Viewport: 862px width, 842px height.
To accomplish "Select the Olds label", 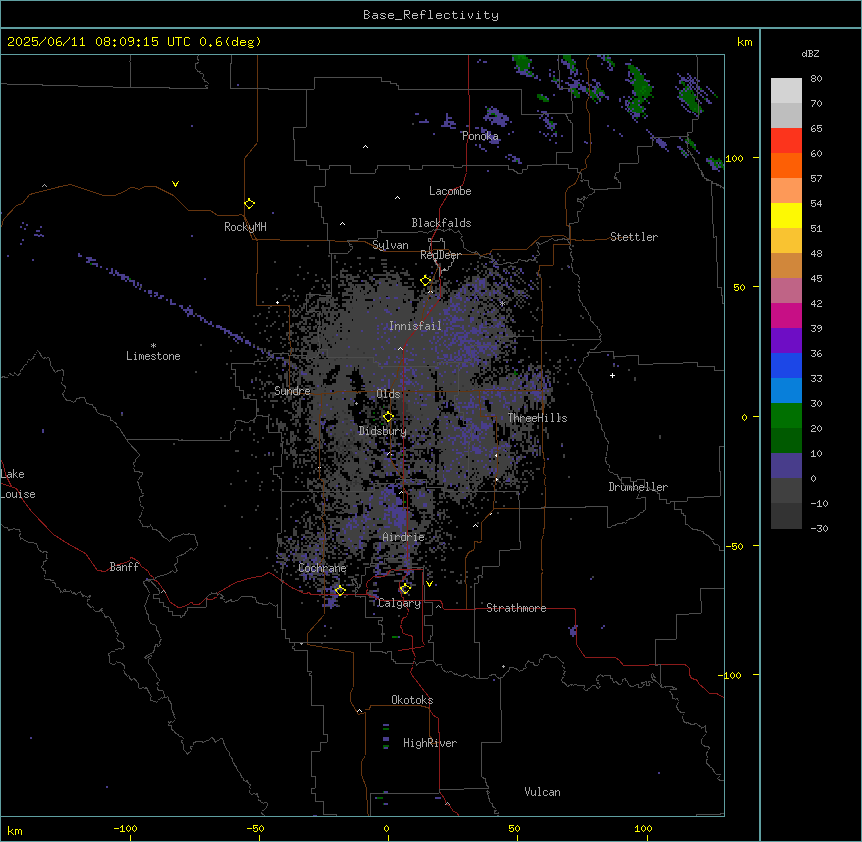I will 388,394.
